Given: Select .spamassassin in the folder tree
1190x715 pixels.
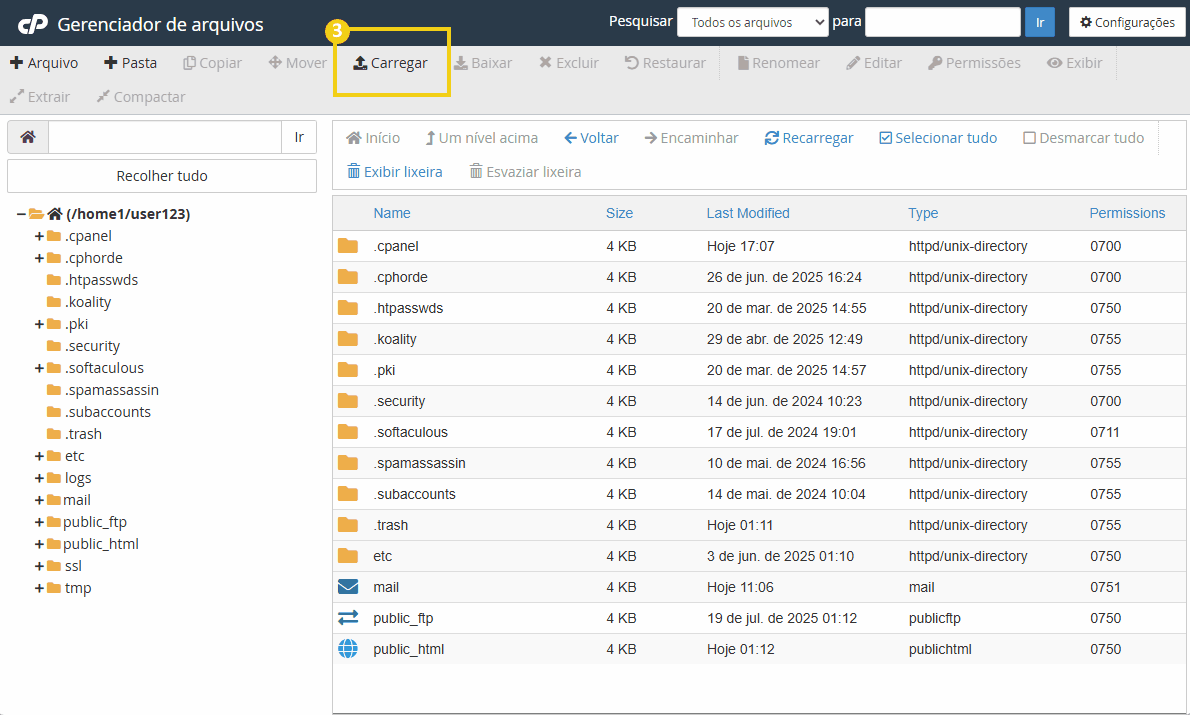Looking at the screenshot, I should pos(112,390).
